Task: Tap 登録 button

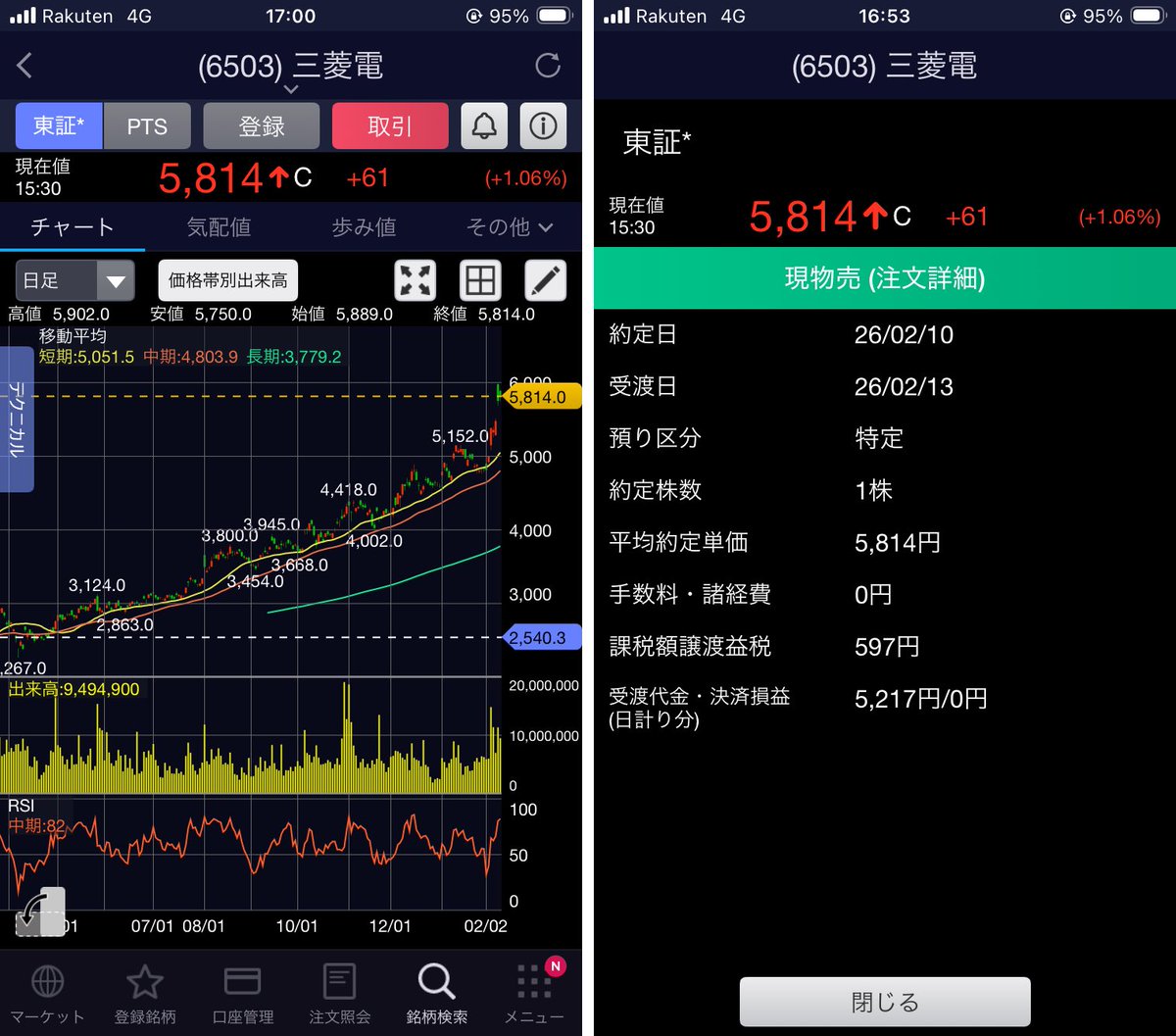Action: (x=262, y=125)
